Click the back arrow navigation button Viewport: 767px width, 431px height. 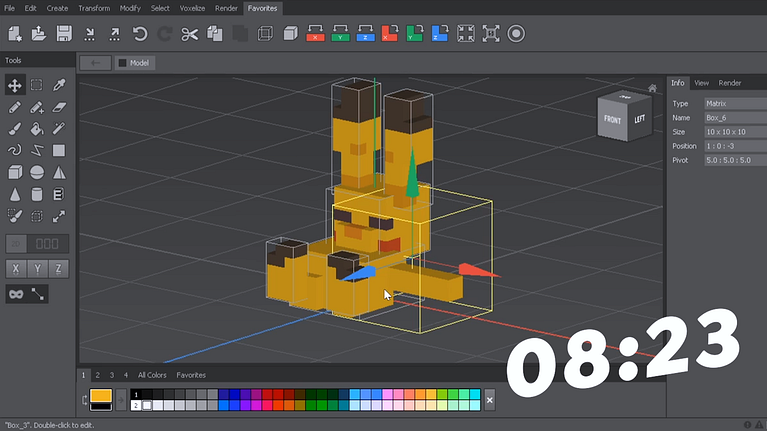click(x=95, y=63)
